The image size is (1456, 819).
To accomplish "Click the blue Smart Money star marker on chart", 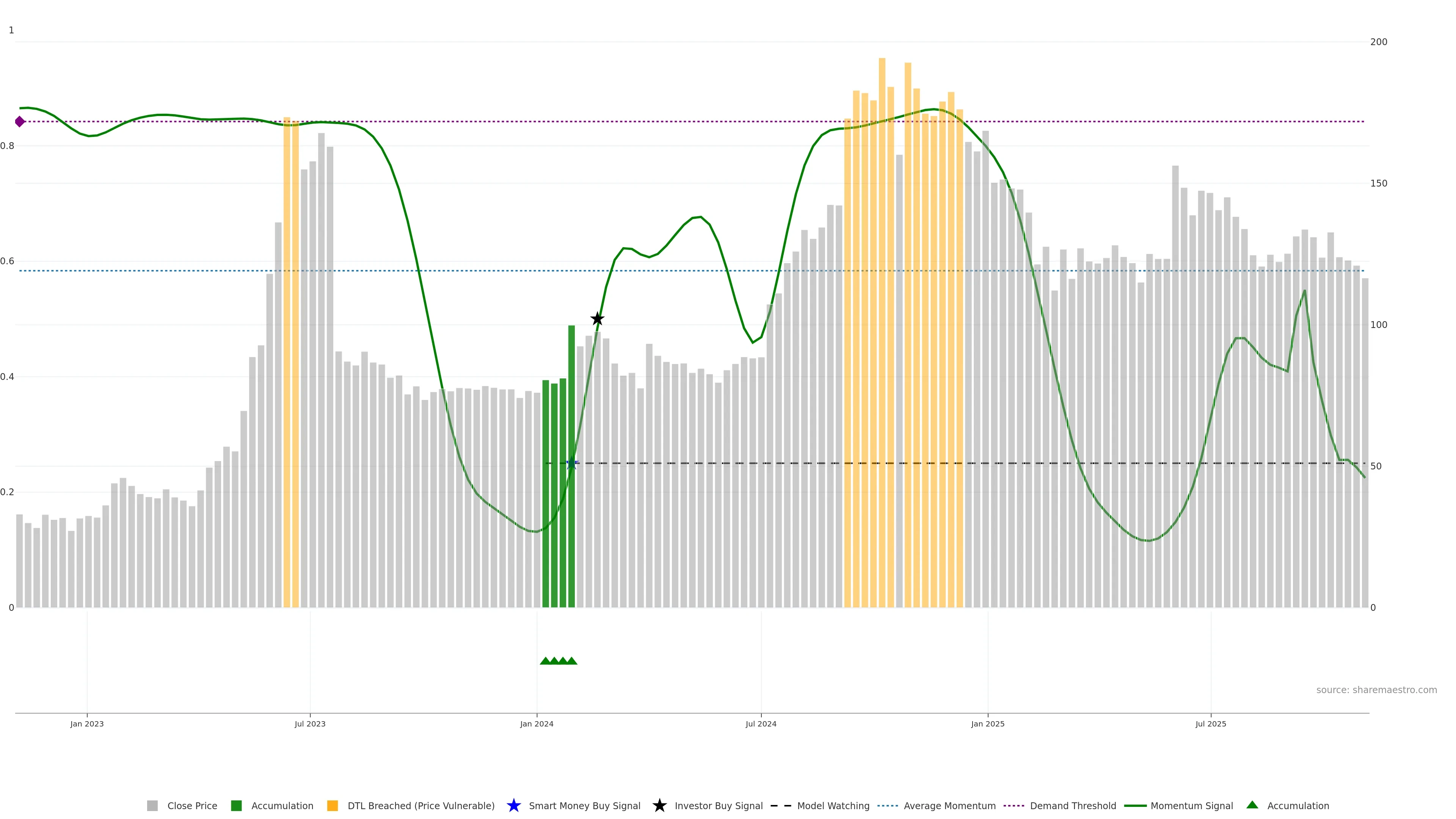I will 571,463.
